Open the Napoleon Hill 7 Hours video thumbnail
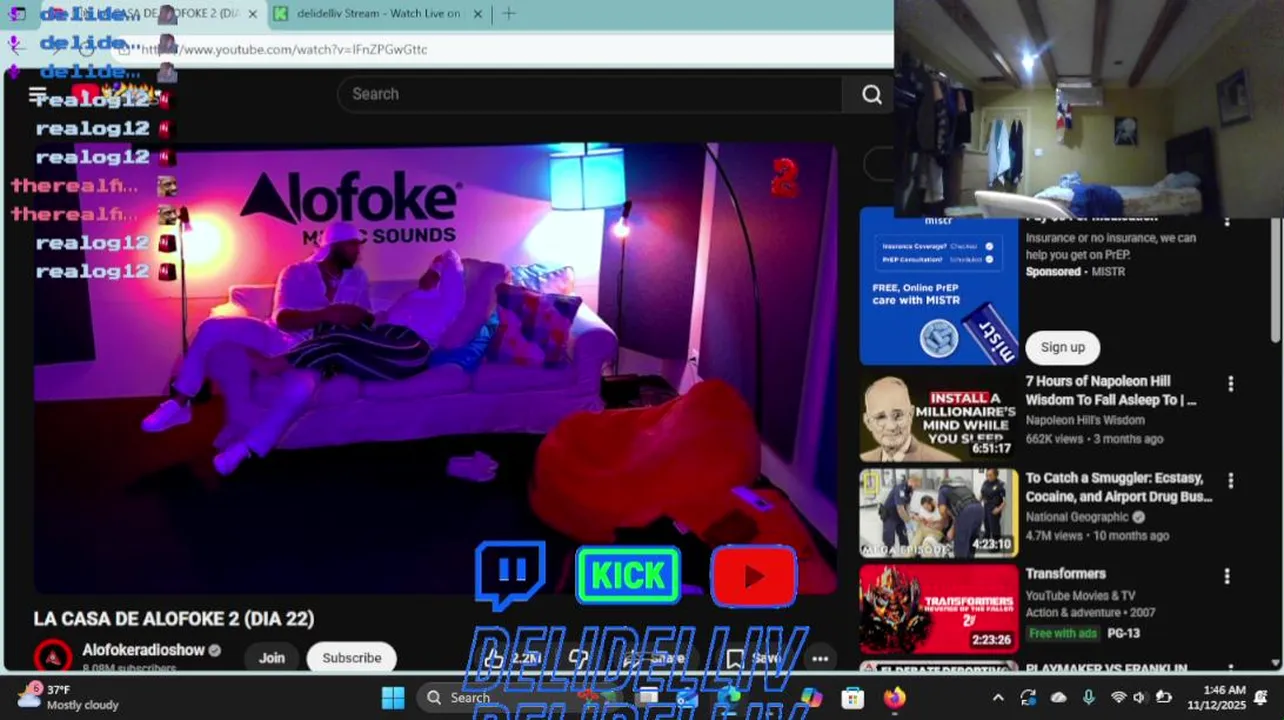The image size is (1284, 720). 938,417
